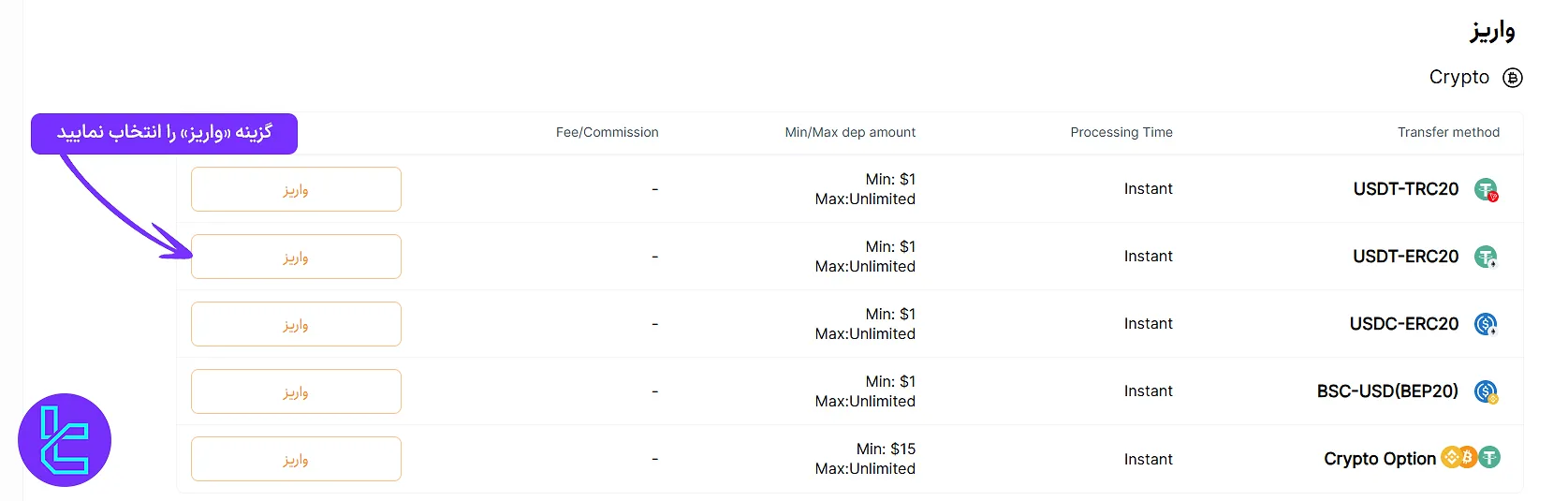Select the Crypto Option method name
The height and width of the screenshot is (501, 1568).
1379,459
